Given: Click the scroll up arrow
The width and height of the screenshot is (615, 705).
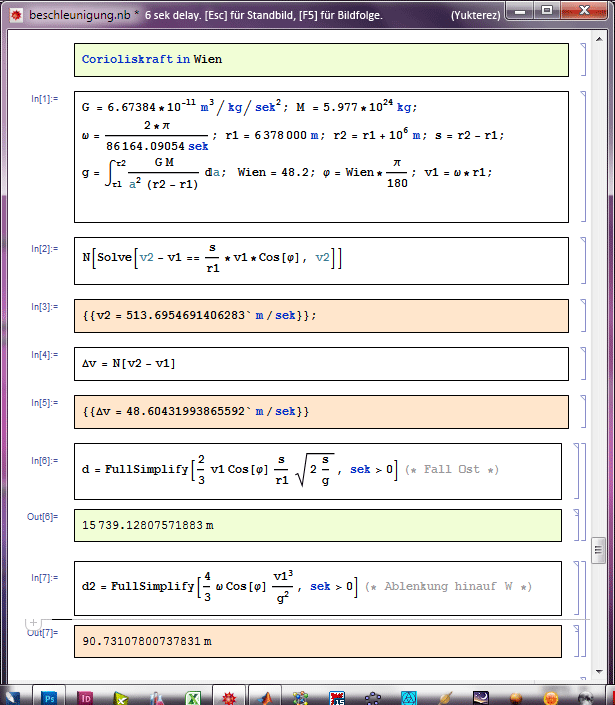Looking at the screenshot, I should coord(599,40).
